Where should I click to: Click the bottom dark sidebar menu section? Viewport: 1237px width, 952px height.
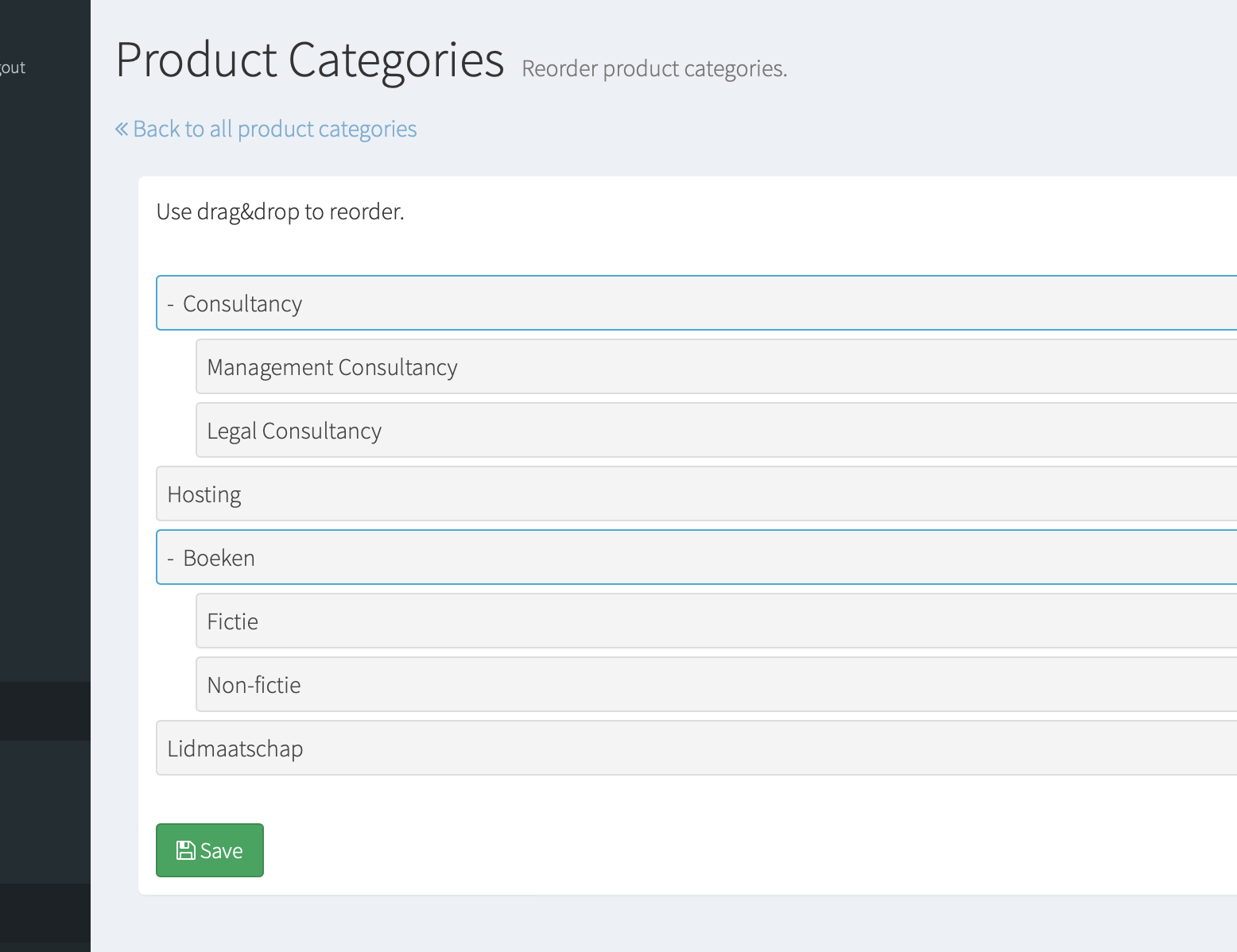pos(45,912)
